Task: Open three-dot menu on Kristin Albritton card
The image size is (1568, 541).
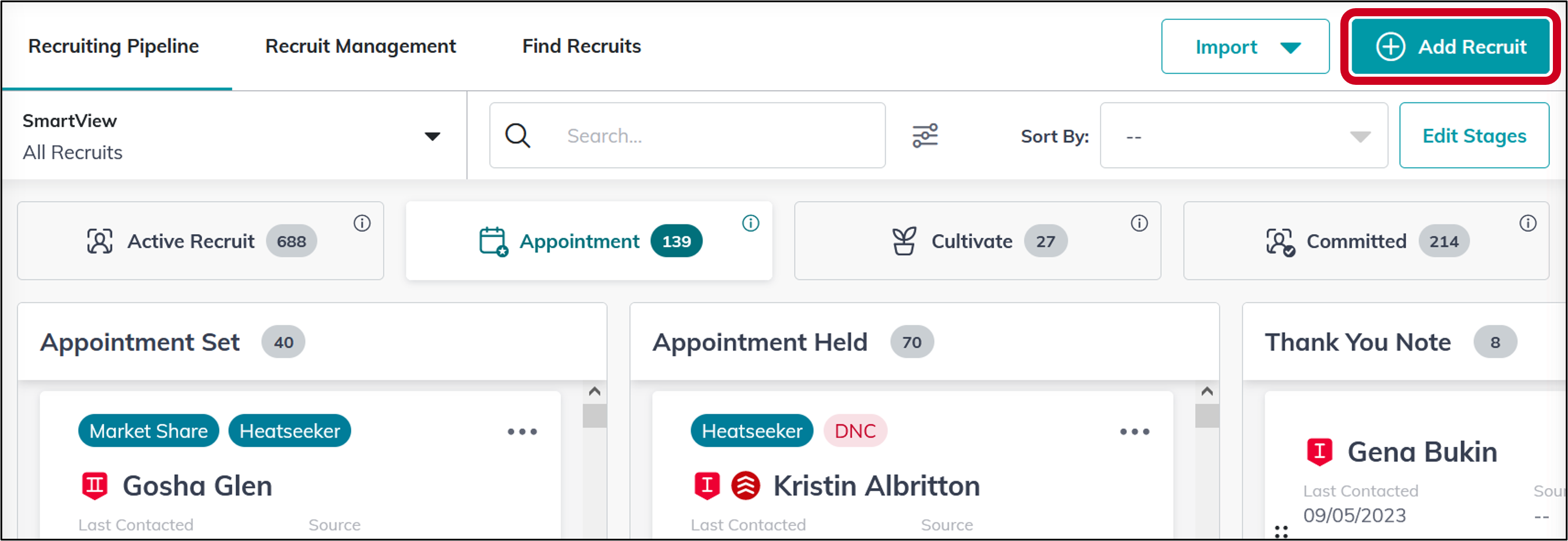Action: [1135, 432]
